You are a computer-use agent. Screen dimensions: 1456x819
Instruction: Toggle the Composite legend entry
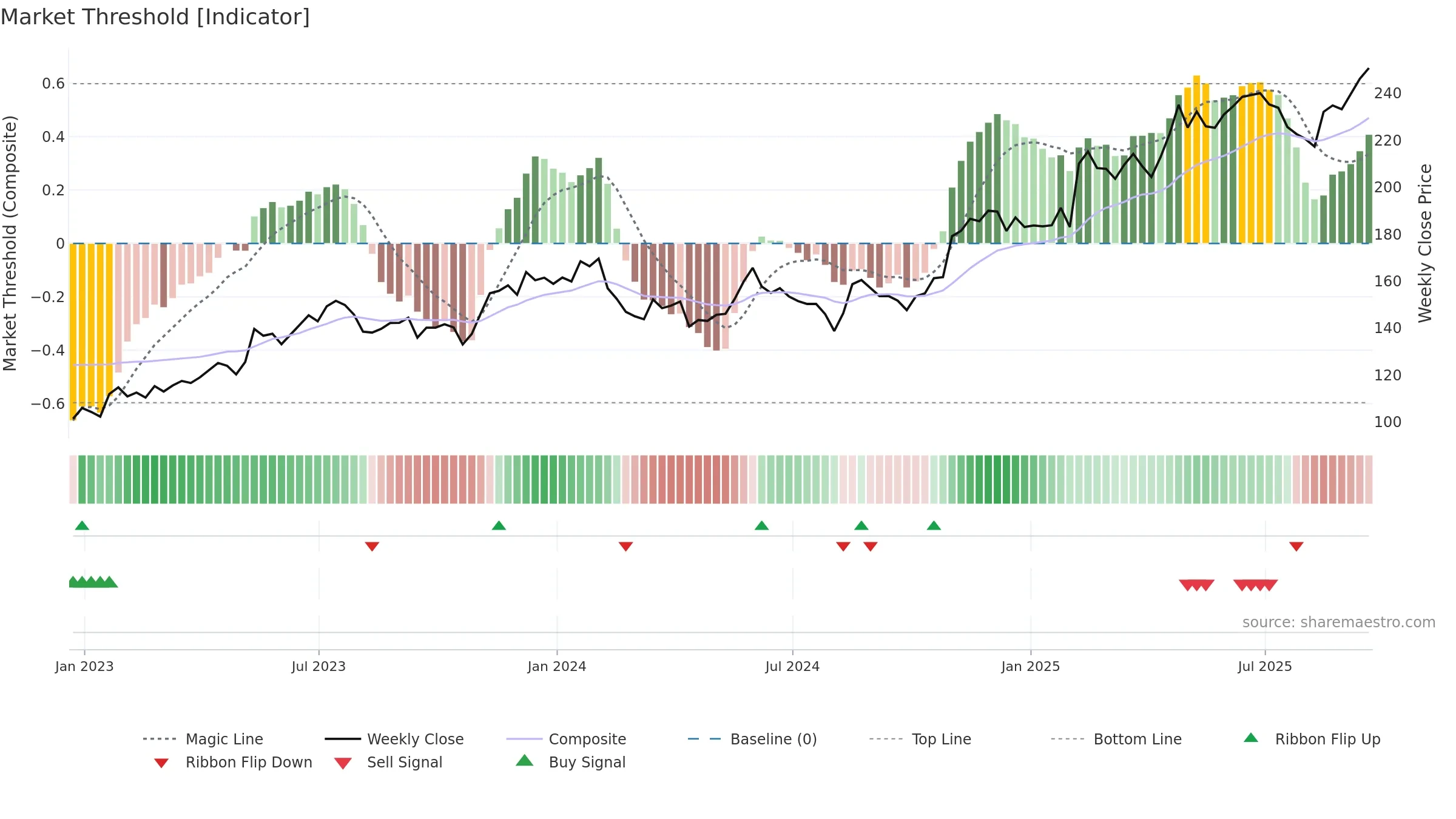tap(566, 739)
